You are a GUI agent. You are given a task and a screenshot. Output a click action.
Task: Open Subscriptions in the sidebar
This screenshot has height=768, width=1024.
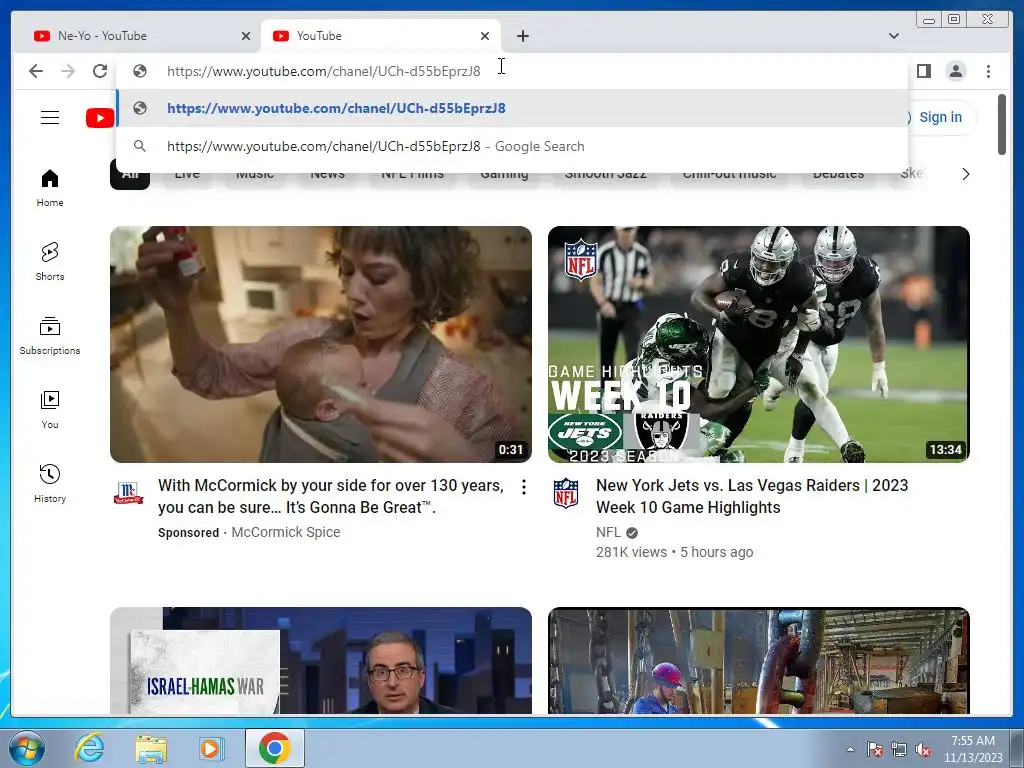50,336
